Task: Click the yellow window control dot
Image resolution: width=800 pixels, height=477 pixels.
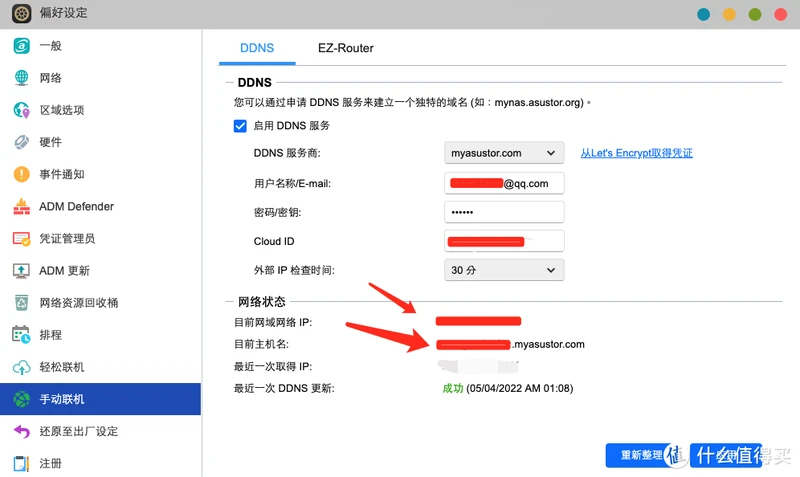Action: click(729, 14)
